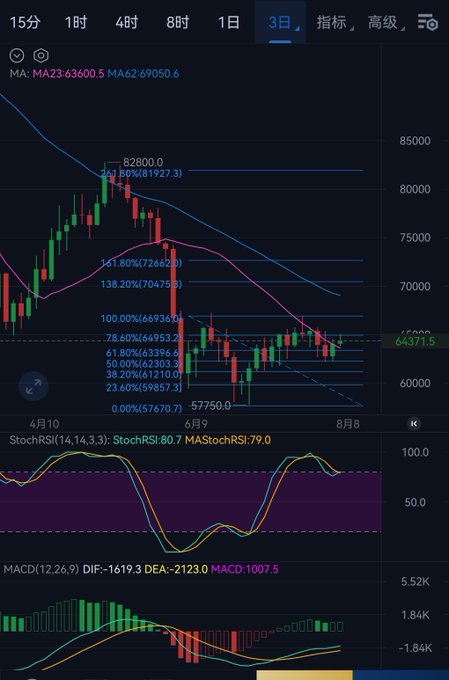Click the MA62:69050.6 label
449x680 pixels.
coord(143,74)
